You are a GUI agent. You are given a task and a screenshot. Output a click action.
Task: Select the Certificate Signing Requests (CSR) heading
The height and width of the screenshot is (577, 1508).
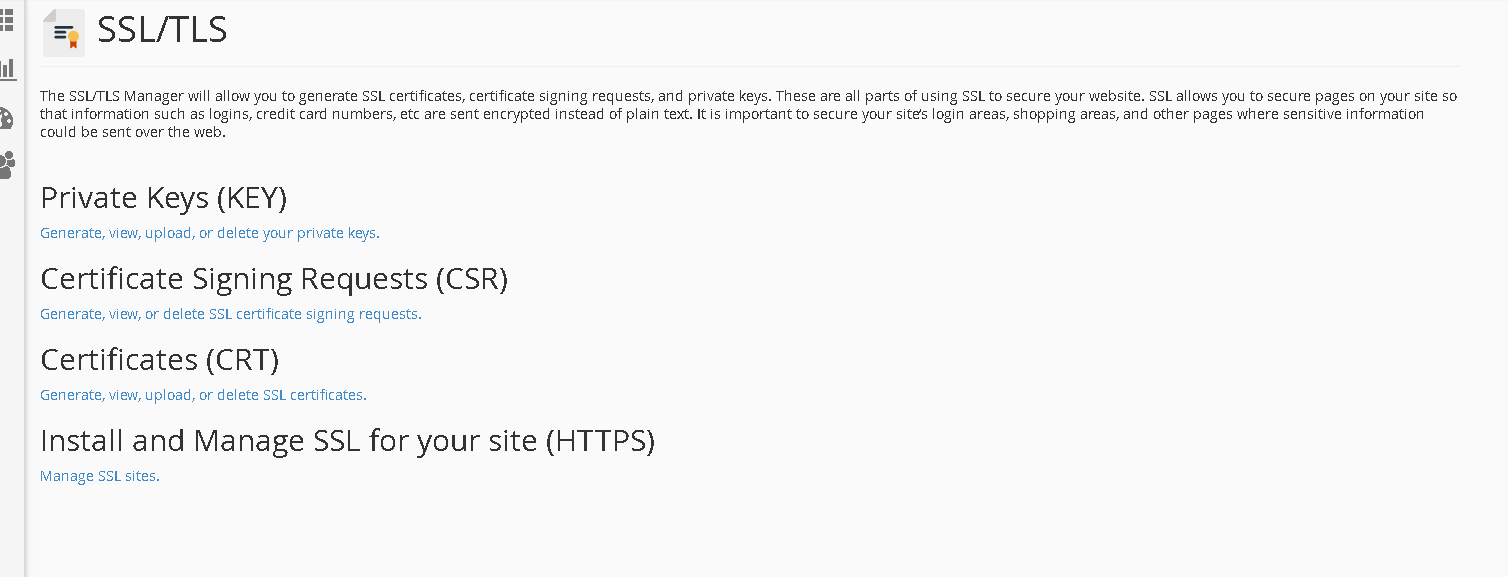click(x=274, y=279)
